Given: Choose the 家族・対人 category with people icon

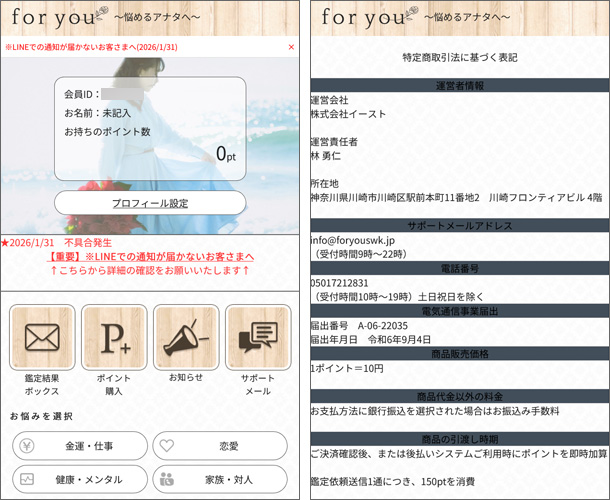Looking at the screenshot, I should (x=222, y=479).
